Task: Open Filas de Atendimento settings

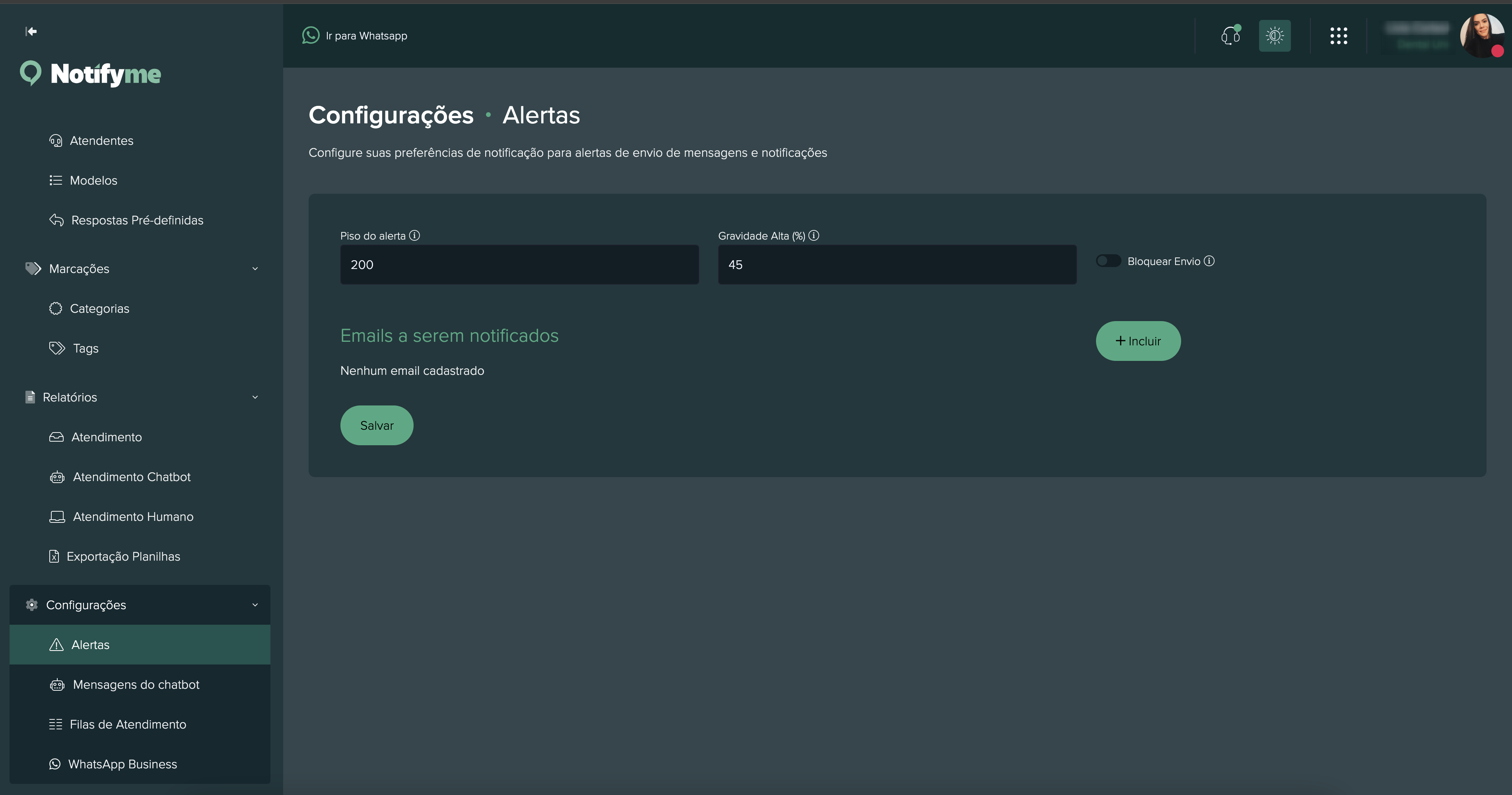Action: click(128, 724)
